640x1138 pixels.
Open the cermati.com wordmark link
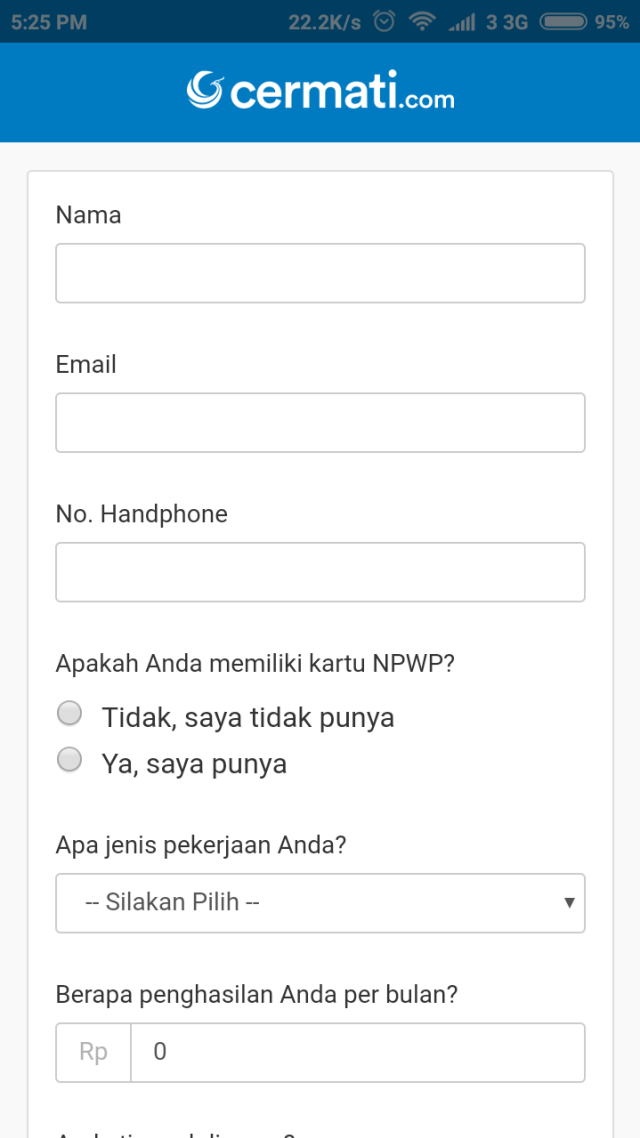(320, 91)
